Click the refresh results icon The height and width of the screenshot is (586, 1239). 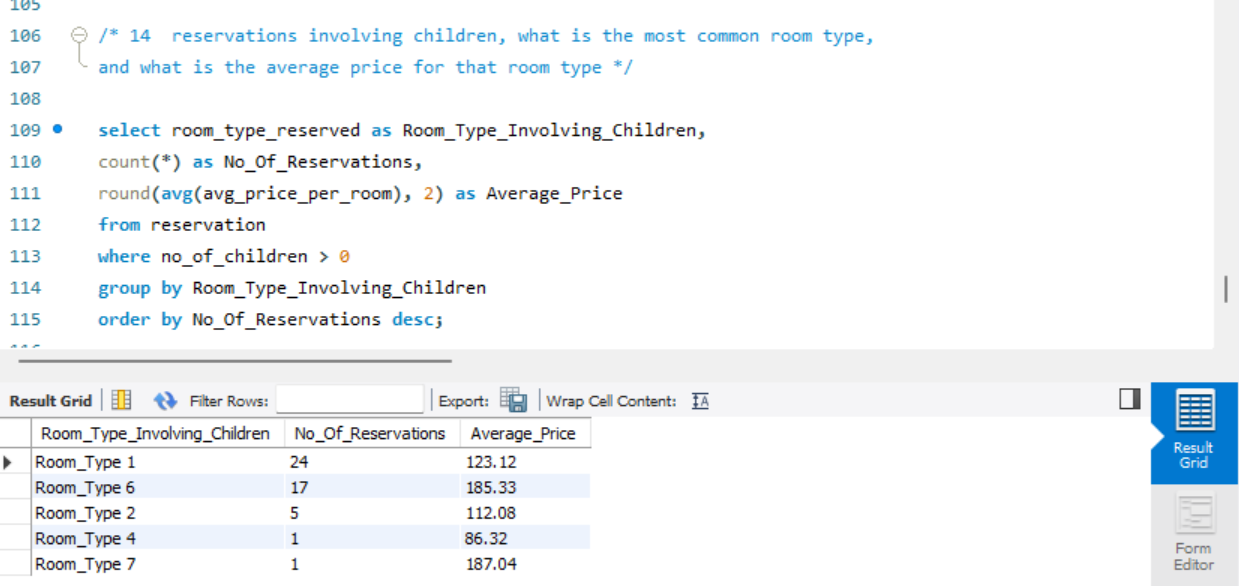coord(165,400)
